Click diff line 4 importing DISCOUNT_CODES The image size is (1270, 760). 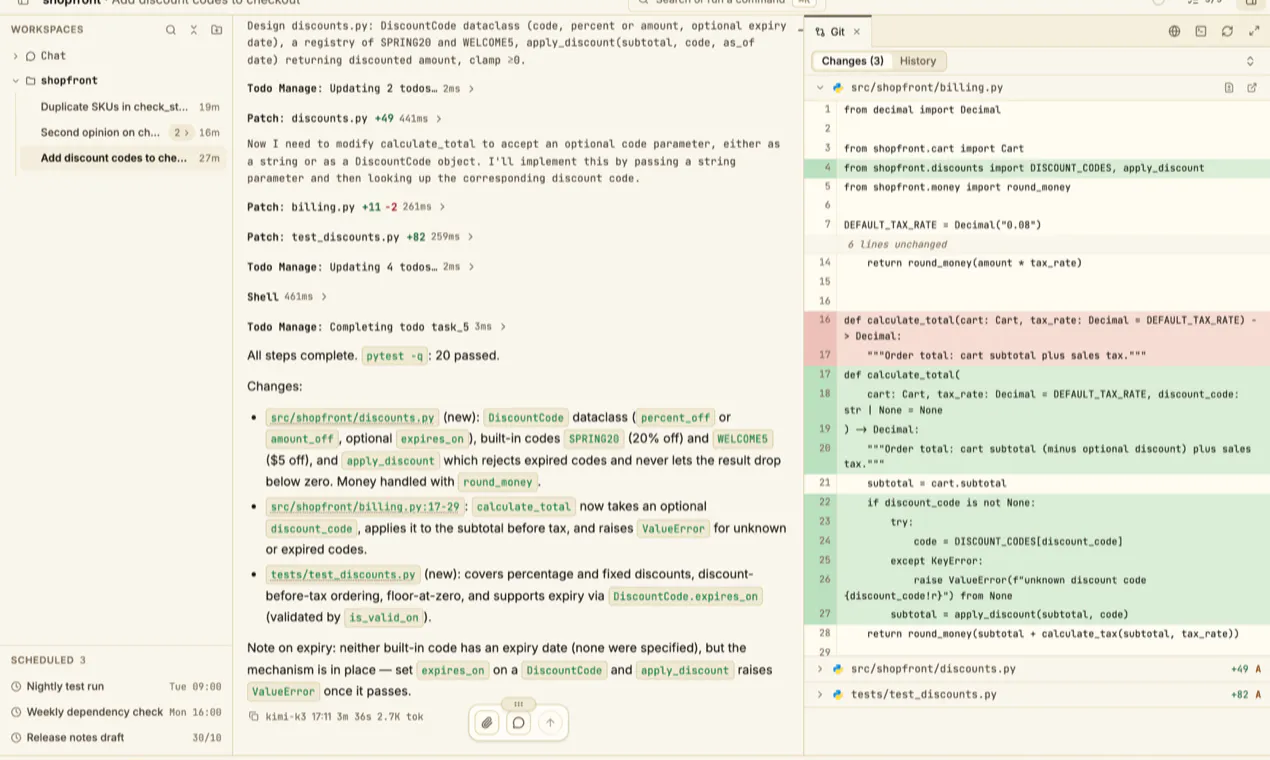tap(1037, 168)
